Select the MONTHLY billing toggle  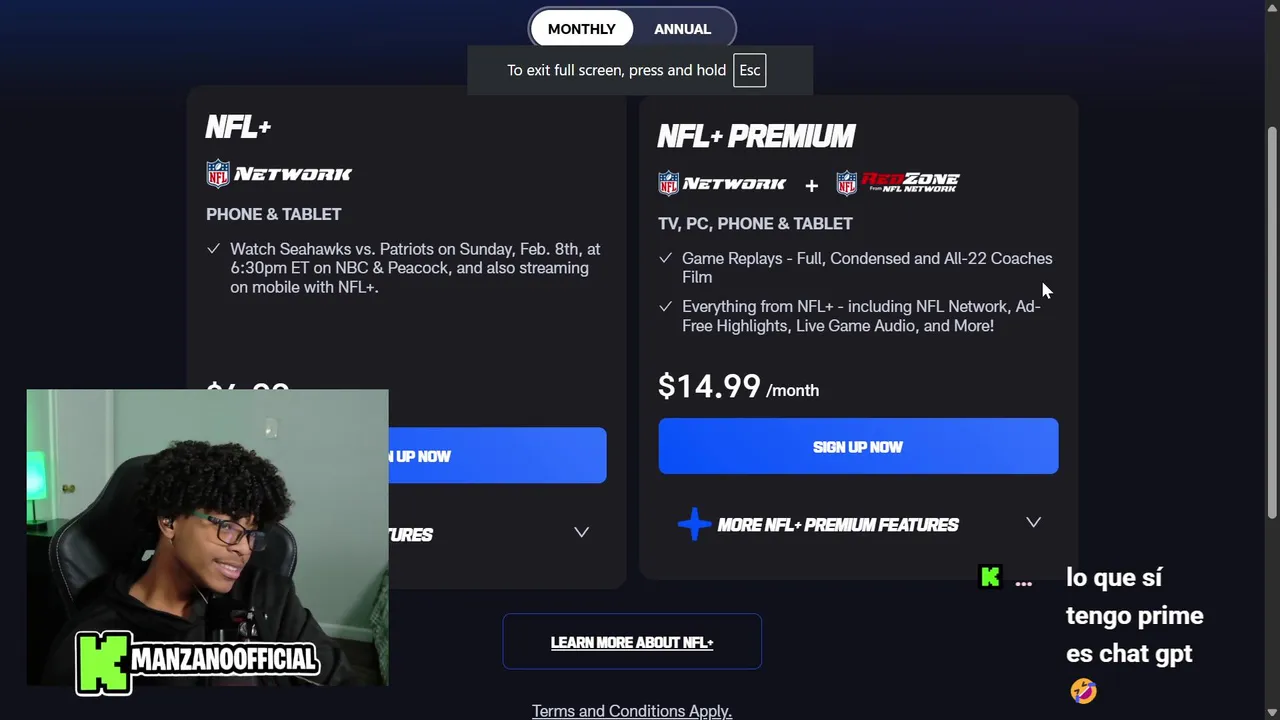point(581,29)
